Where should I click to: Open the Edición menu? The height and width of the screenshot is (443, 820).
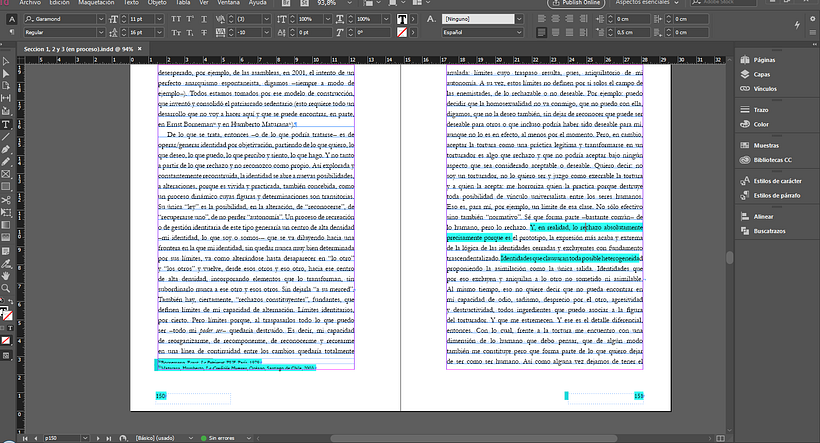coord(59,3)
